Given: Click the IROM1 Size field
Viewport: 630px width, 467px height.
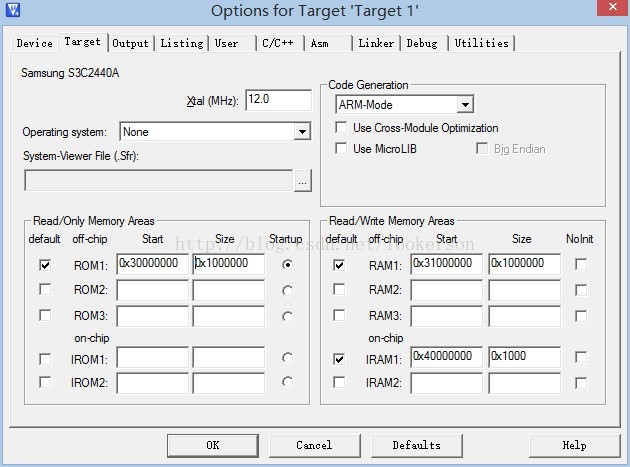Looking at the screenshot, I should (x=229, y=357).
